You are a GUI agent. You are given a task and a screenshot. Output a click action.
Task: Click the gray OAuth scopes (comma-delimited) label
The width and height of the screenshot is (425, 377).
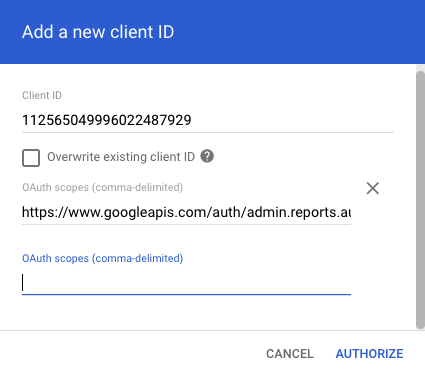(x=103, y=187)
